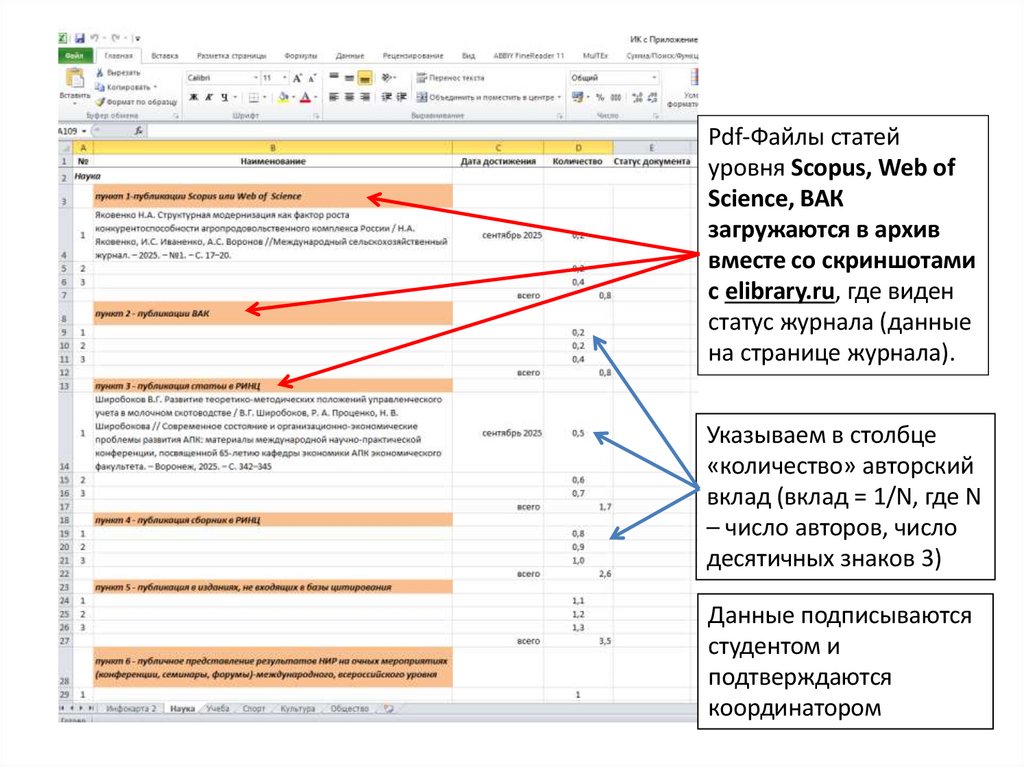Apply the 000 thousands separator format
1024x767 pixels.
coord(616,97)
